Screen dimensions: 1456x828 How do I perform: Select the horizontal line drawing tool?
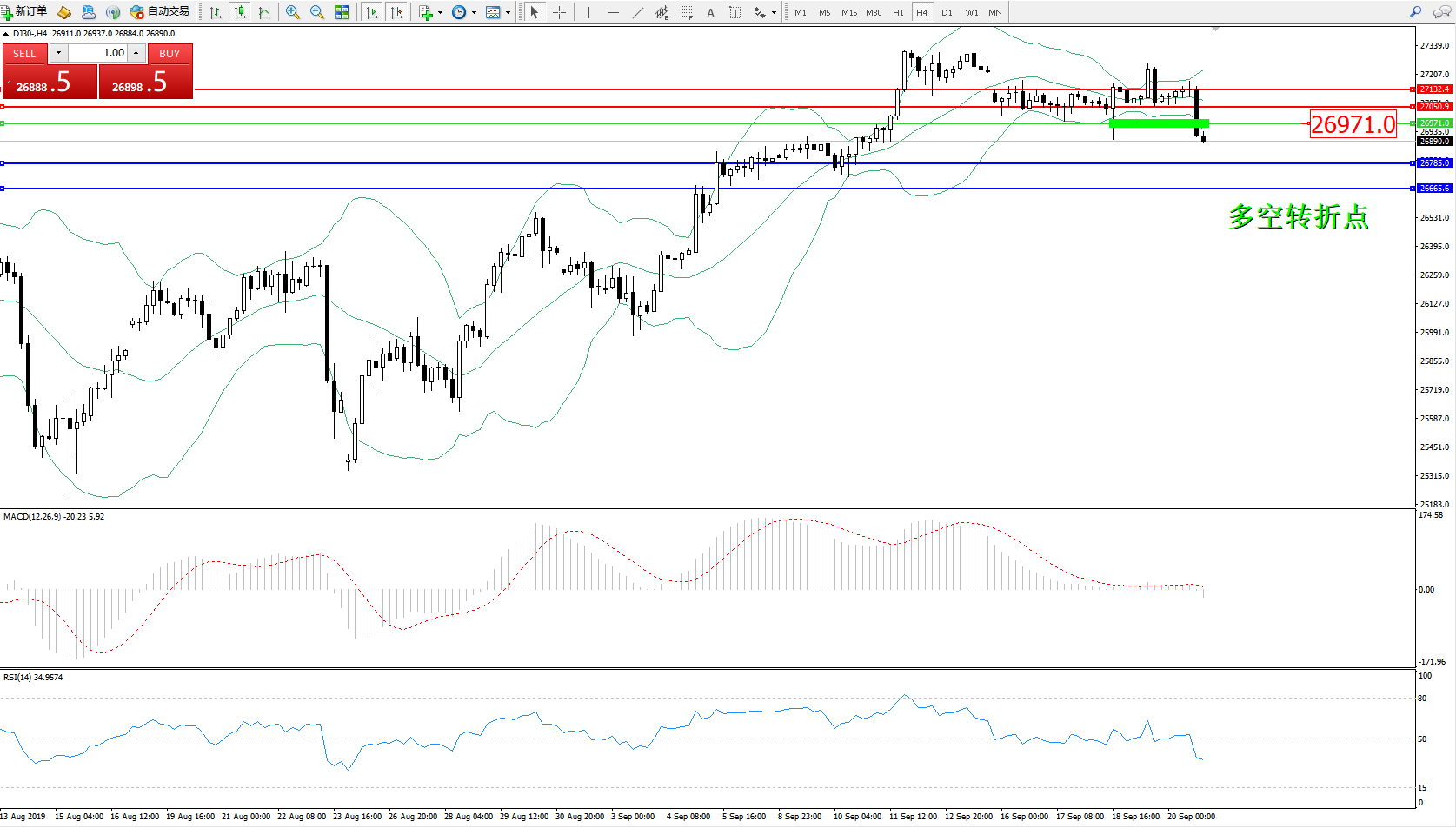coord(614,12)
